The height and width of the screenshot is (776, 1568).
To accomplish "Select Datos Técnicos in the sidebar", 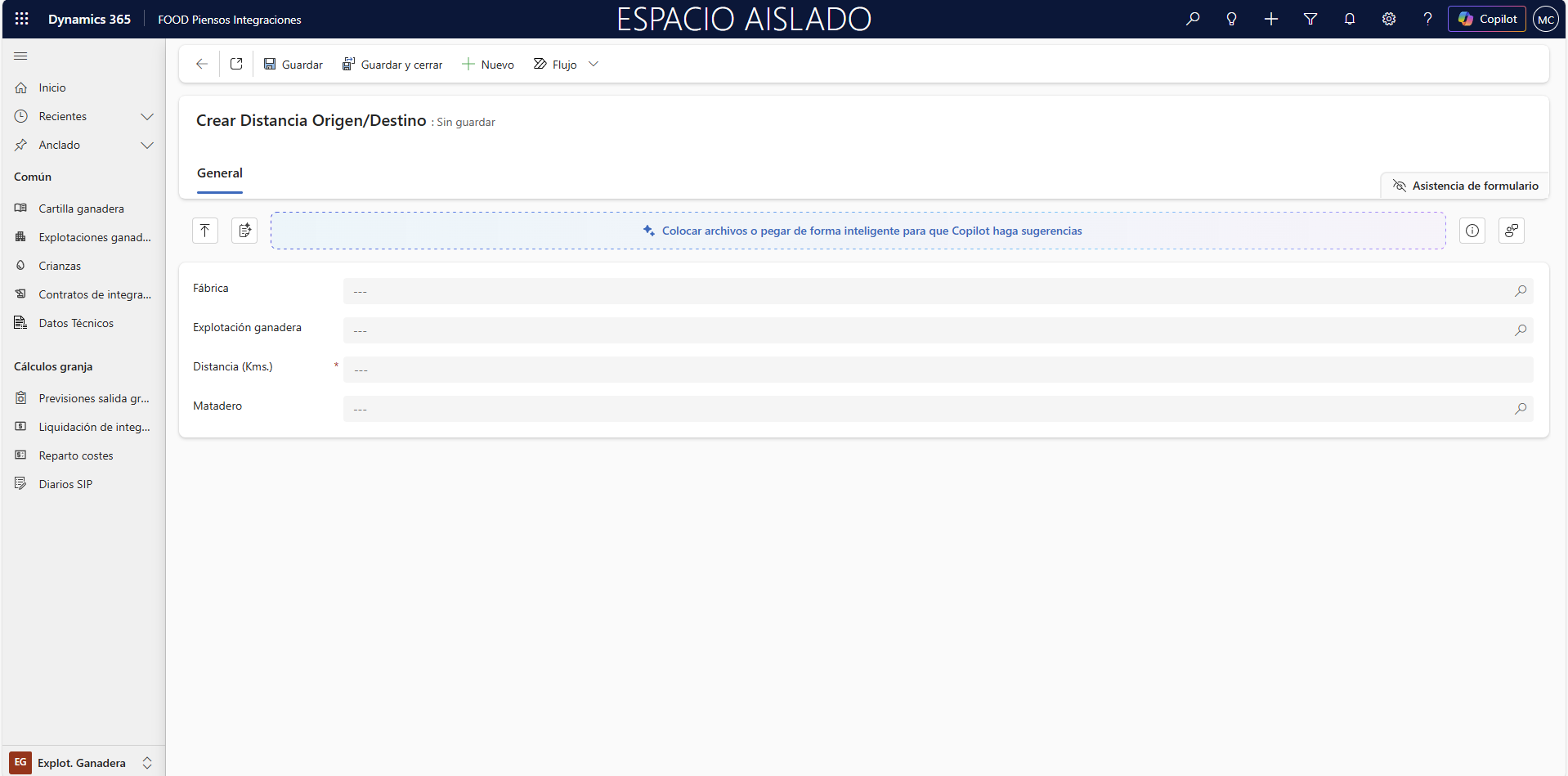I will click(x=76, y=322).
